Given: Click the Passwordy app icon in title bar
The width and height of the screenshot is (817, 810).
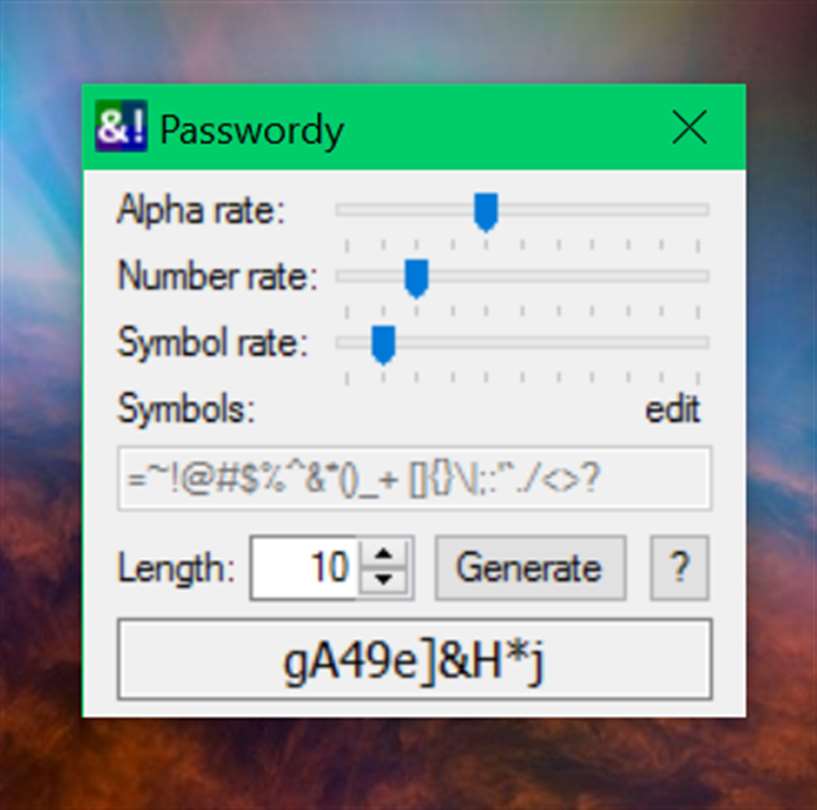Looking at the screenshot, I should click(x=121, y=127).
